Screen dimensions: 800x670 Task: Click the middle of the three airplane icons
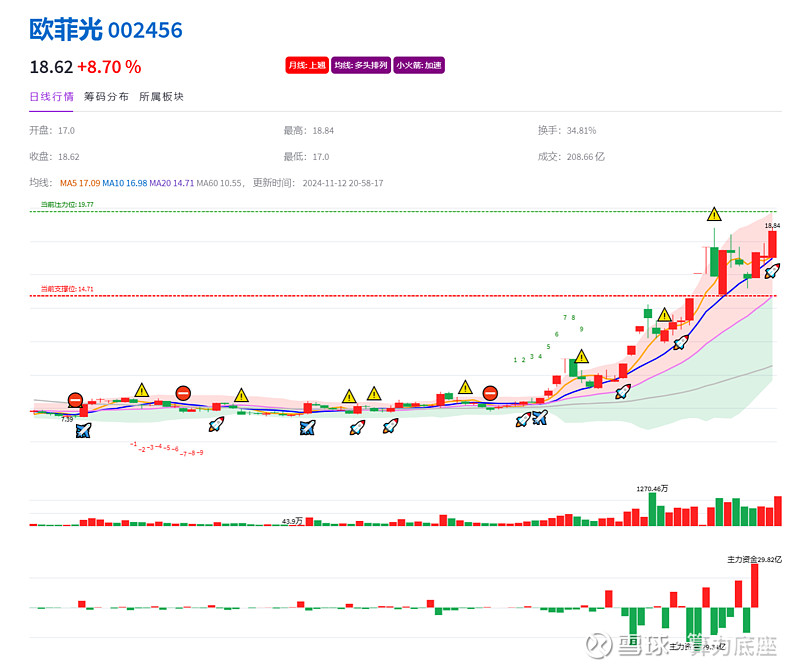(x=307, y=428)
